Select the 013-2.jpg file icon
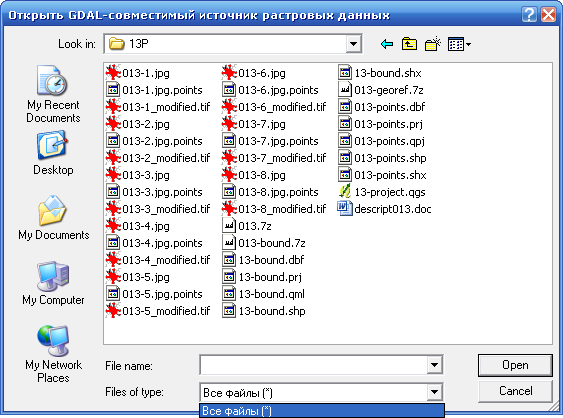Viewport: 563px width, 418px height. point(113,124)
